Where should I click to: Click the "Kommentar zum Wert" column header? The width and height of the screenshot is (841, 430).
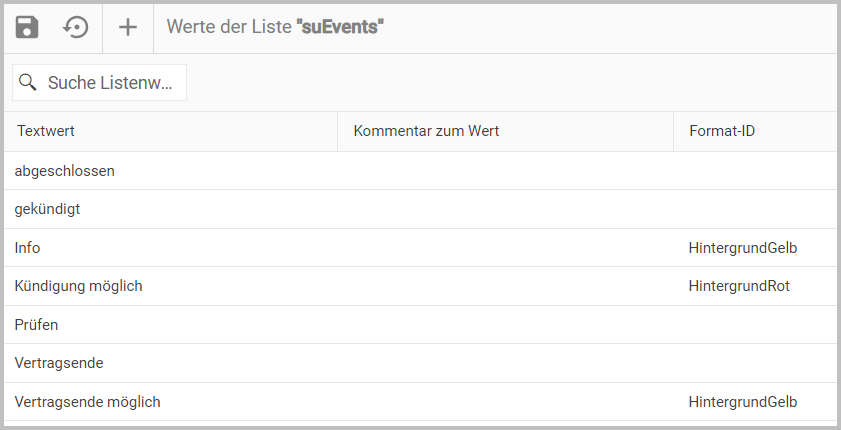426,131
